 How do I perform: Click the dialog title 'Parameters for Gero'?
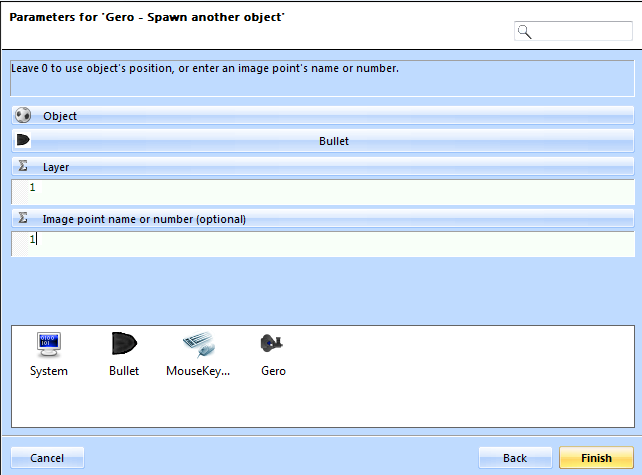(x=147, y=17)
